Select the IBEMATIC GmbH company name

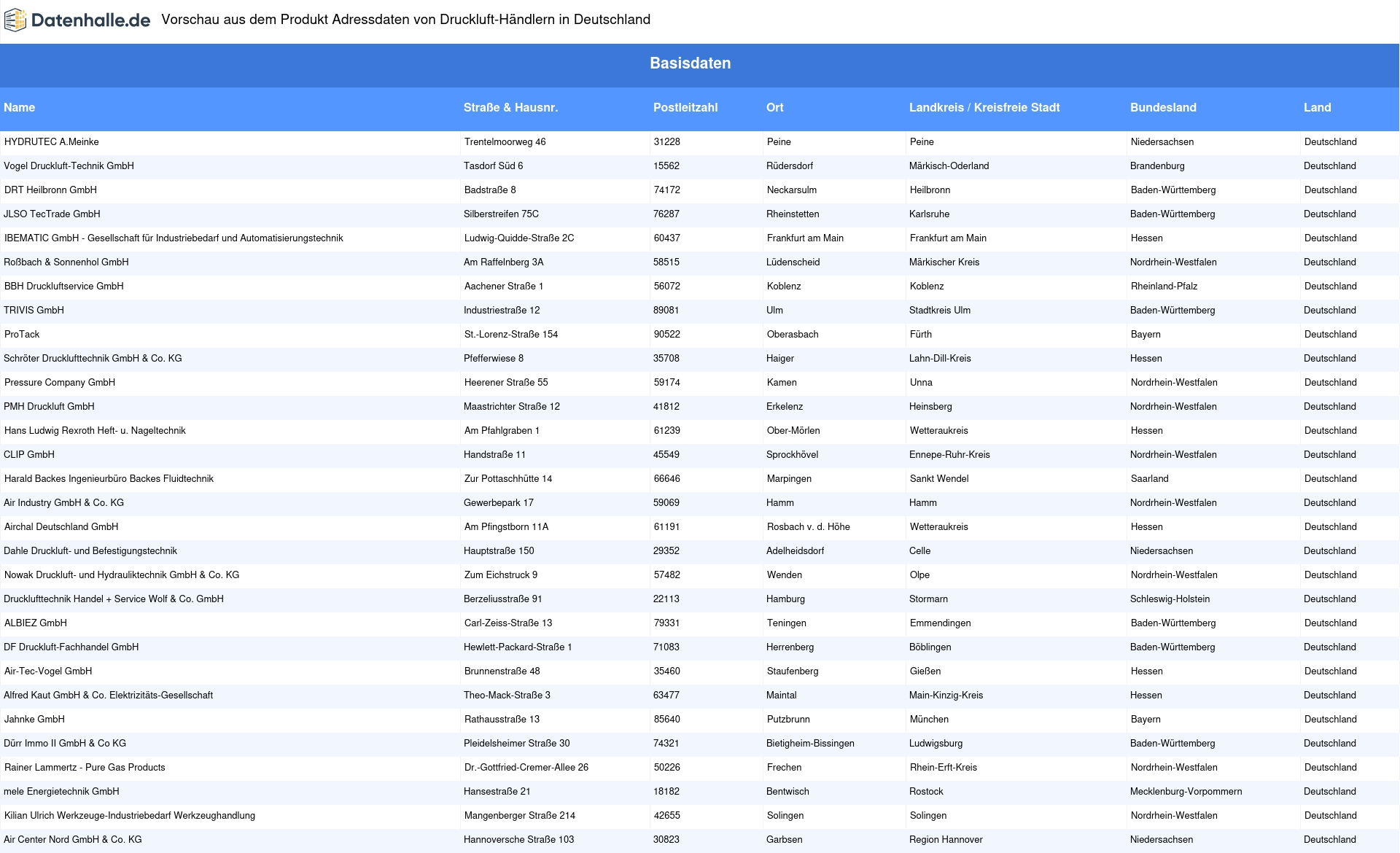pos(174,238)
